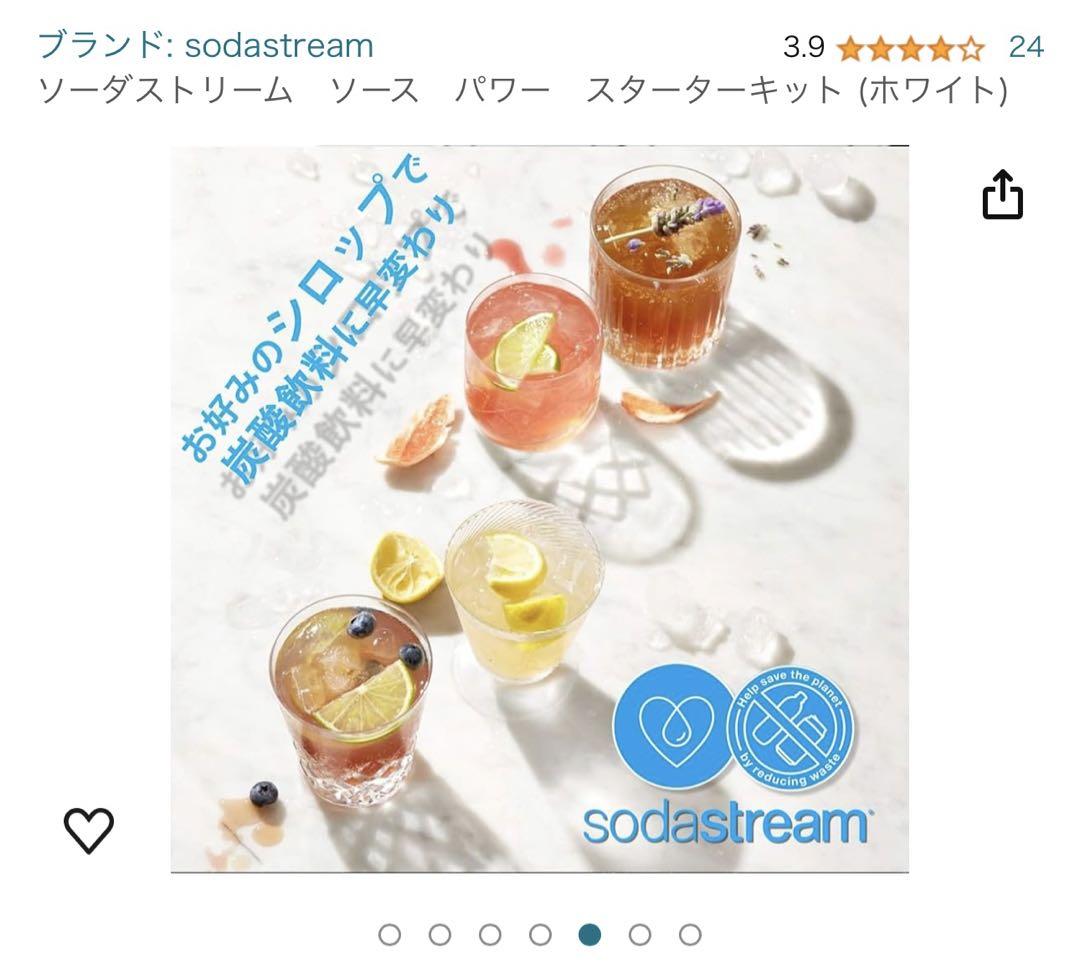The image size is (1080, 964).
Task: Tap the product image with drinks
Action: 540,509
